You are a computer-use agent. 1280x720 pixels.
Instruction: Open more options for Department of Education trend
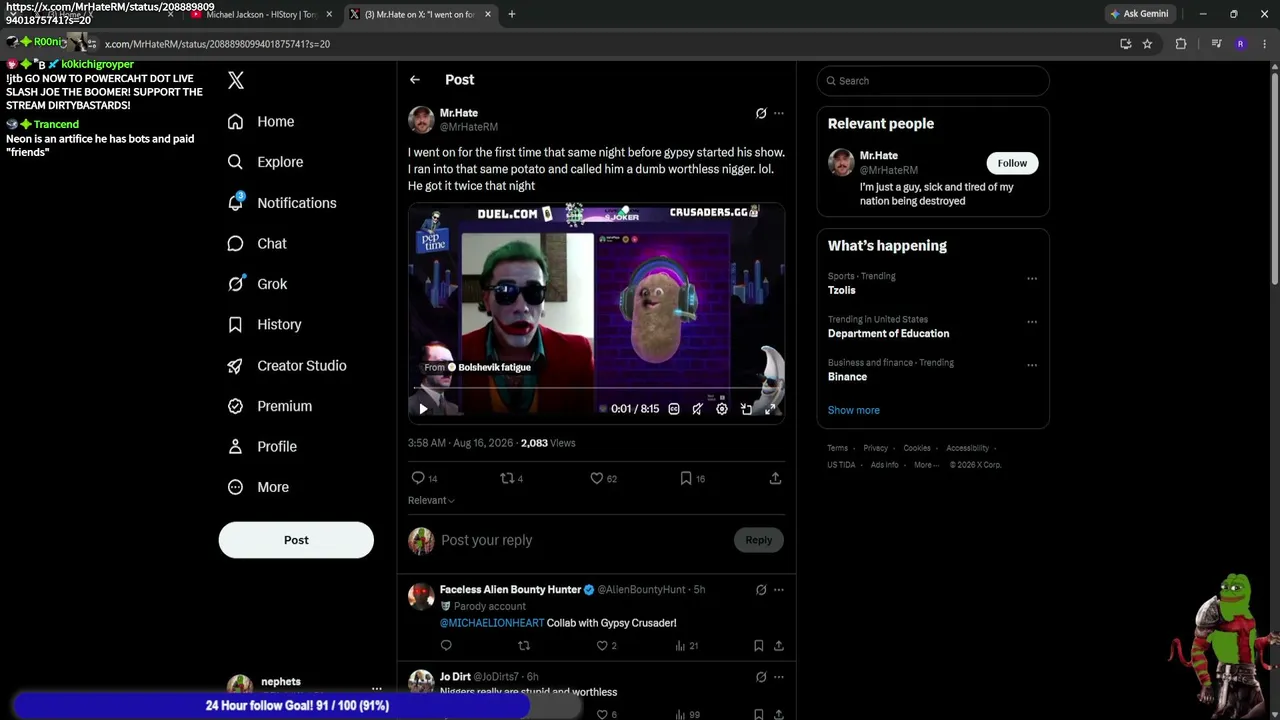1032,322
